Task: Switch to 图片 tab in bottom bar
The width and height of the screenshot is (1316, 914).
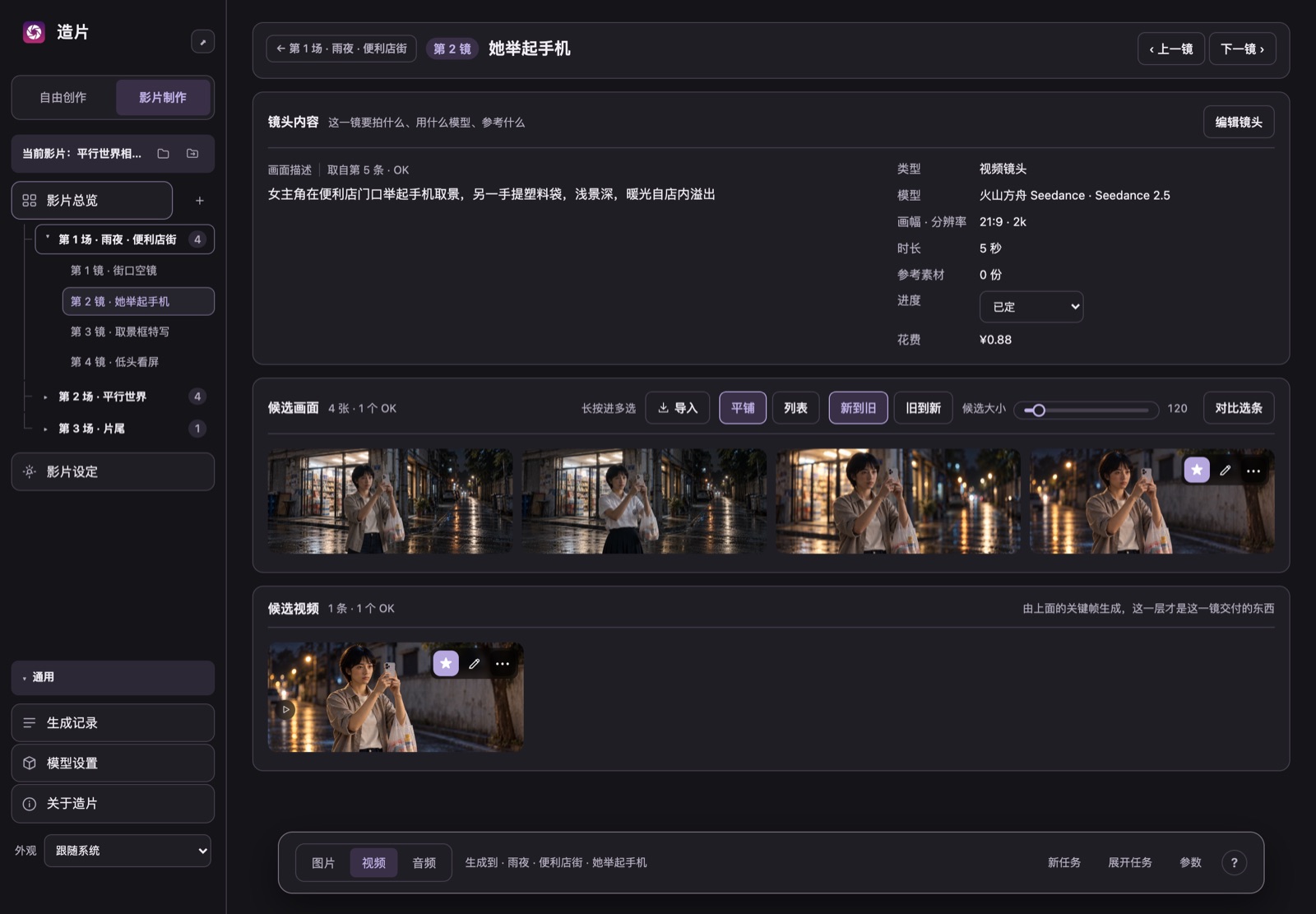Action: tap(323, 863)
